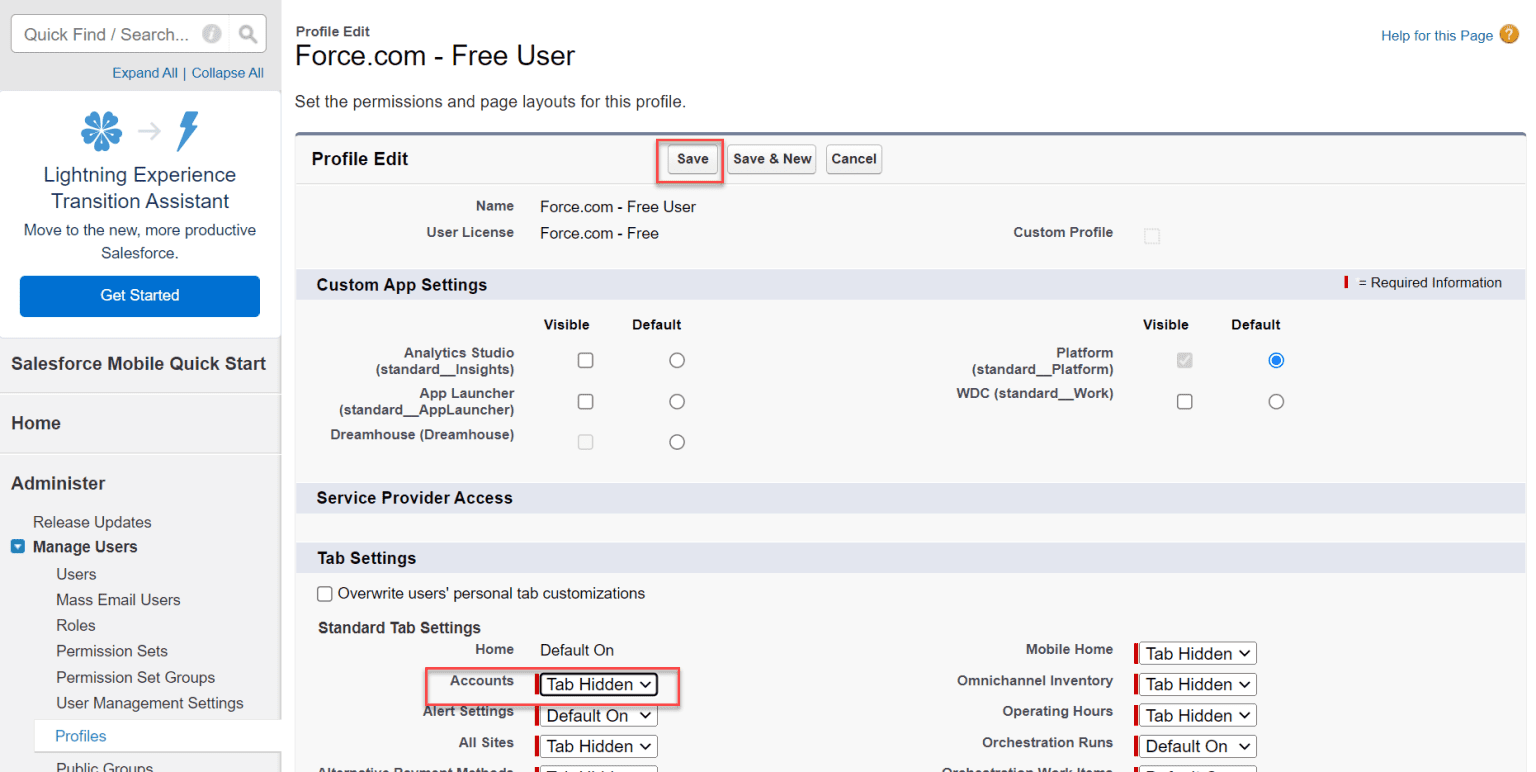Open Release Updates in sidebar

[x=92, y=523]
